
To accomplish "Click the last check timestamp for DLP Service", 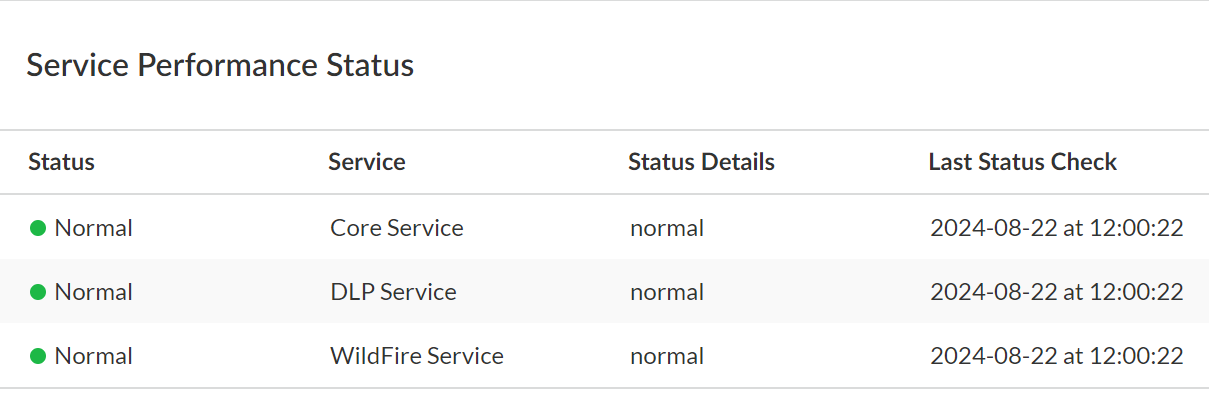I will click(1056, 292).
